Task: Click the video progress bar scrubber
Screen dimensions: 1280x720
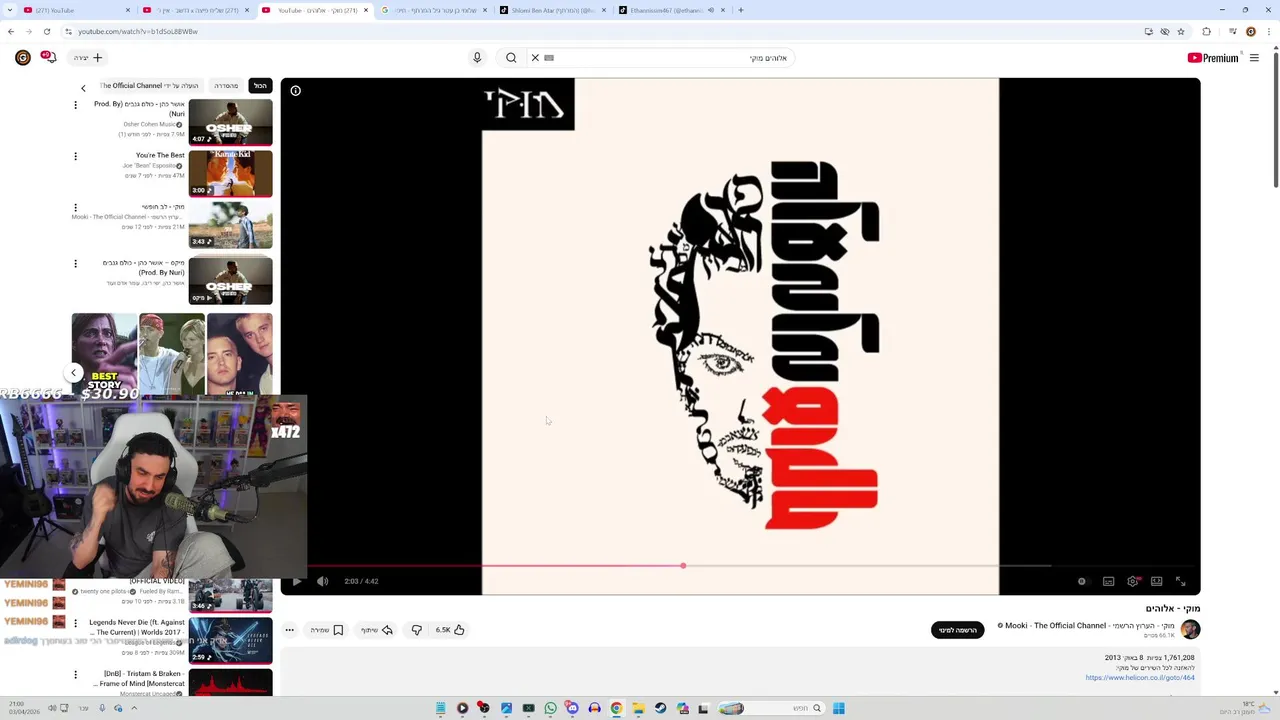Action: click(x=683, y=566)
